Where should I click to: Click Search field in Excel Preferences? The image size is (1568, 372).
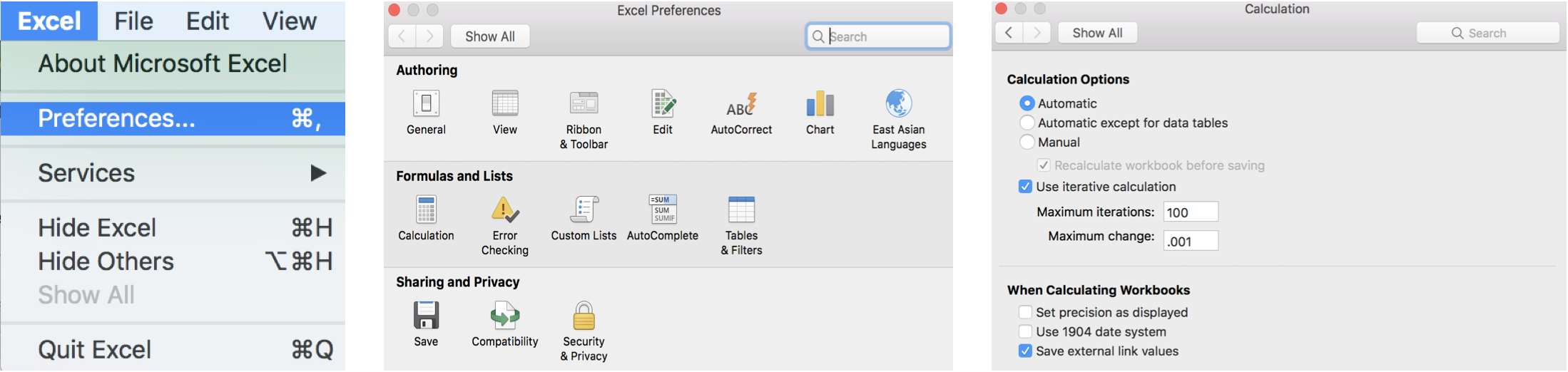[x=878, y=36]
